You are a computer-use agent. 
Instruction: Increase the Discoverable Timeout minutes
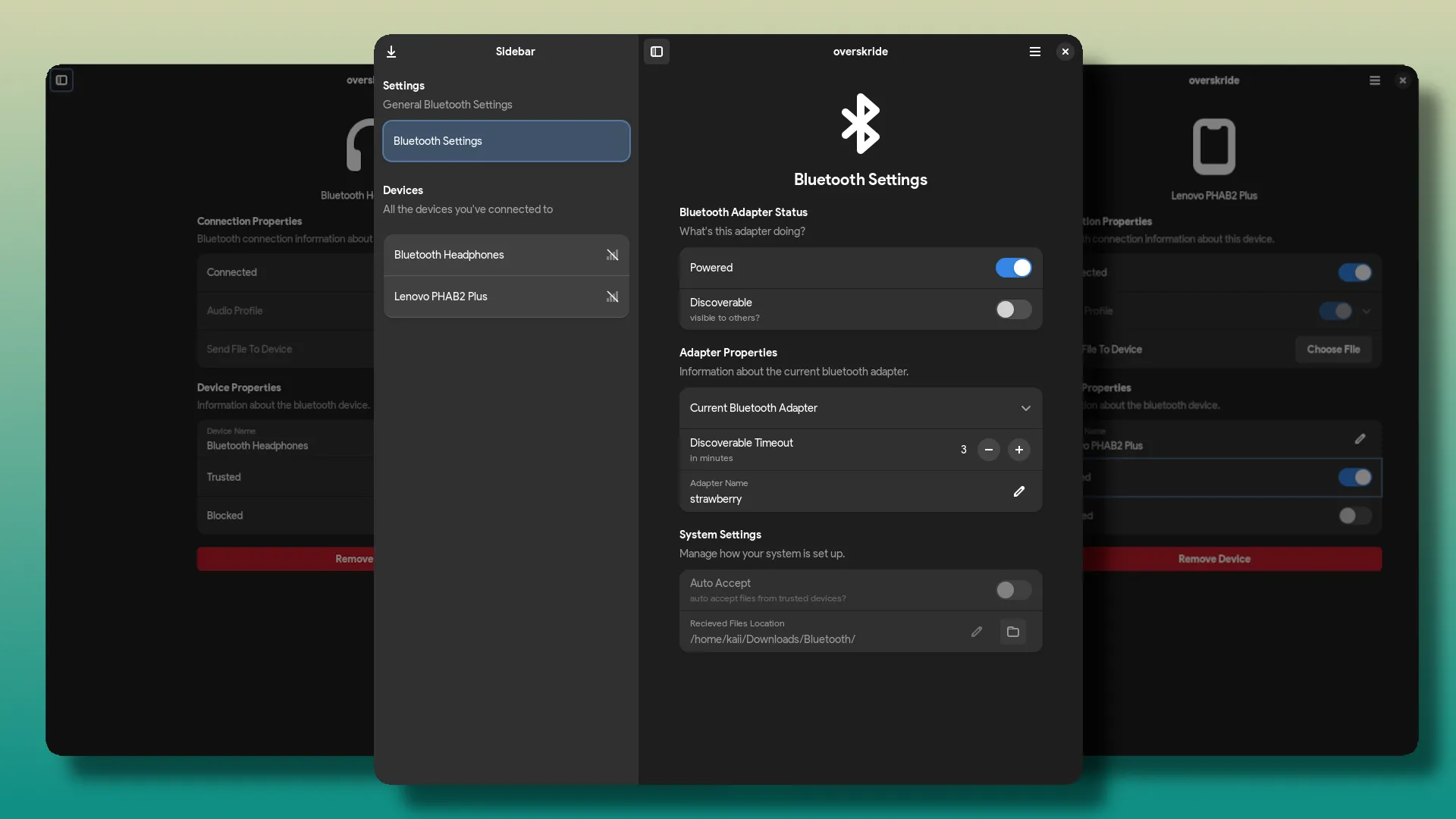(x=1018, y=450)
